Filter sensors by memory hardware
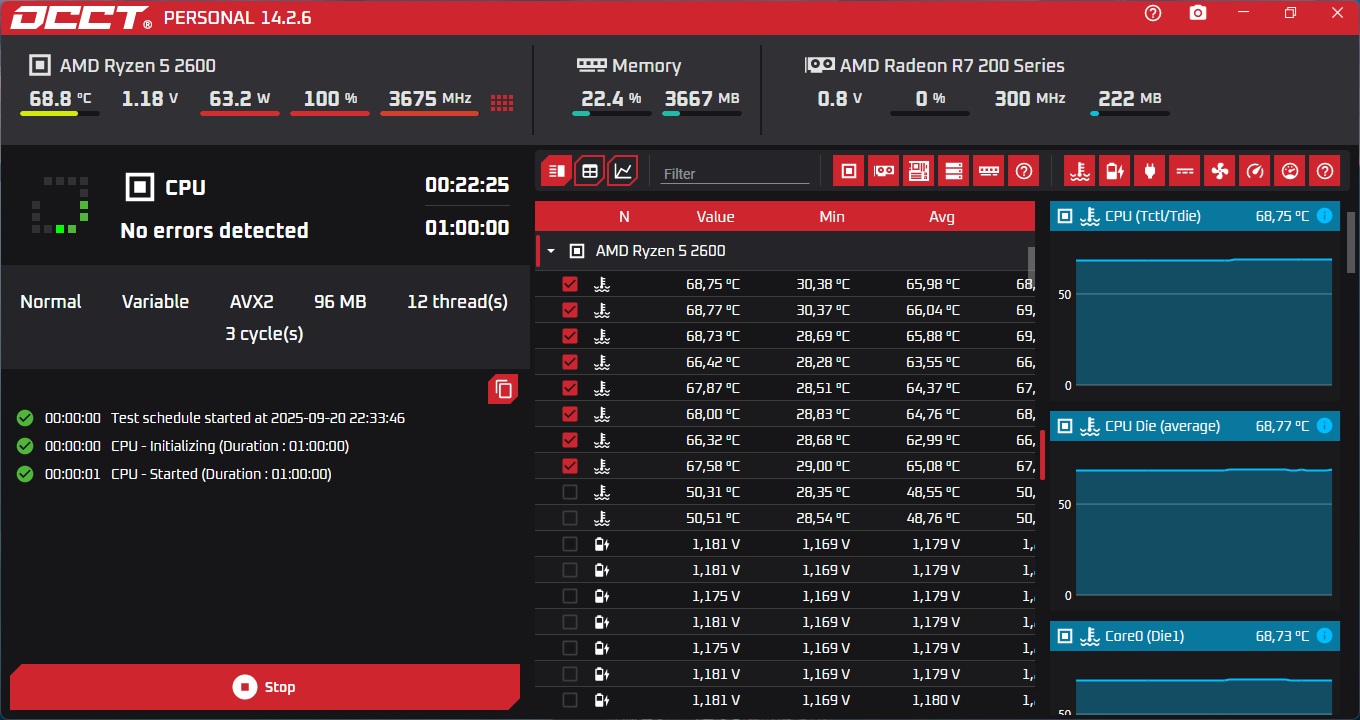The image size is (1360, 720). [x=988, y=171]
